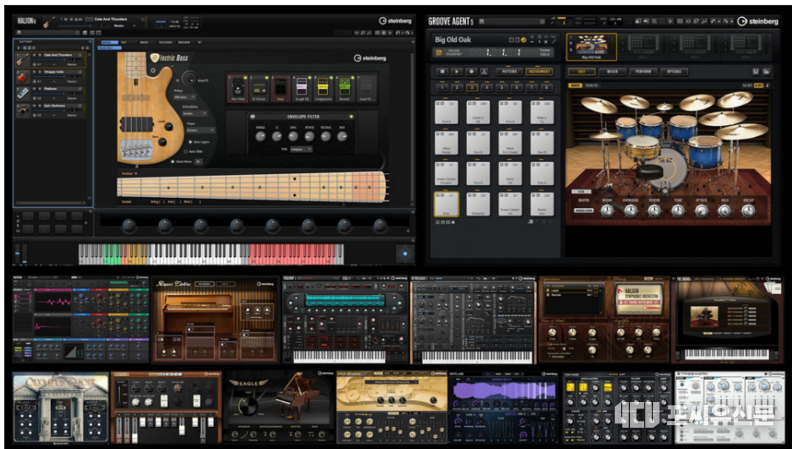Stop playback in Groove Agent transport
The width and height of the screenshot is (792, 449).
(x=442, y=72)
